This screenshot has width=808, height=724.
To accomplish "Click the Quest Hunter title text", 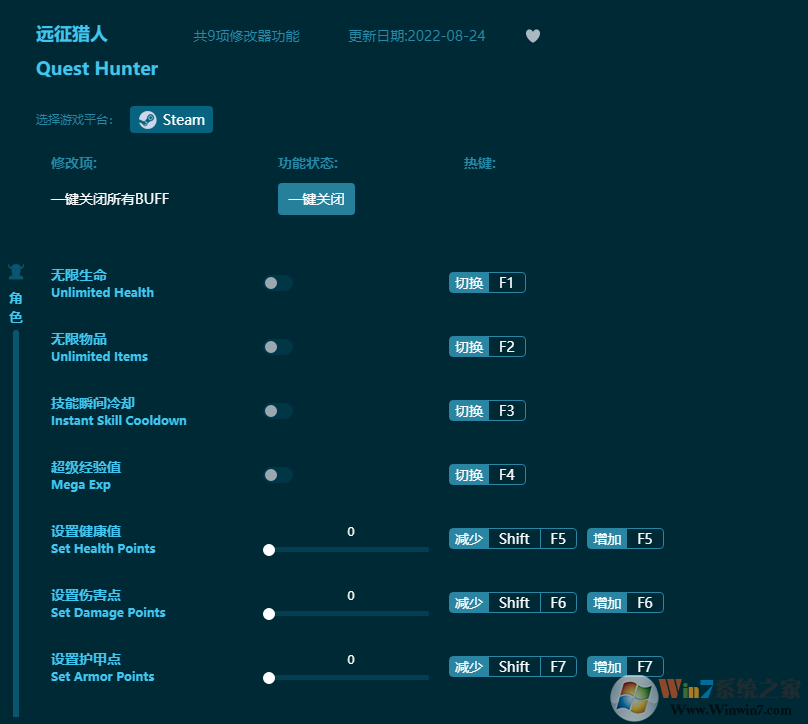I will coord(97,69).
